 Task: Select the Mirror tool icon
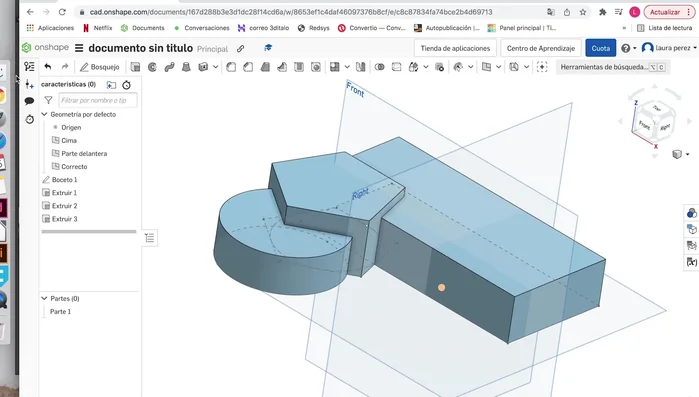361,67
